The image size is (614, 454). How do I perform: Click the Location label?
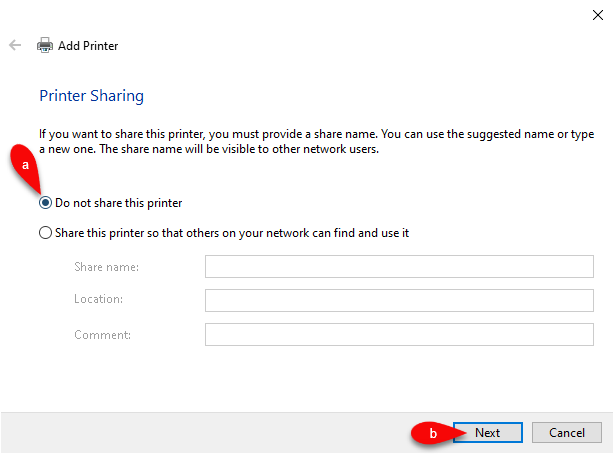[98, 299]
